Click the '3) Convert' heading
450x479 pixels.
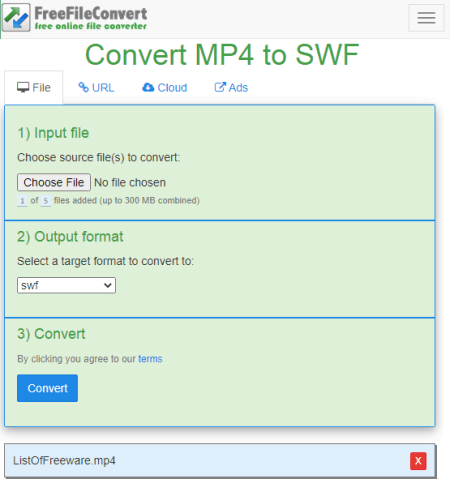tap(51, 334)
